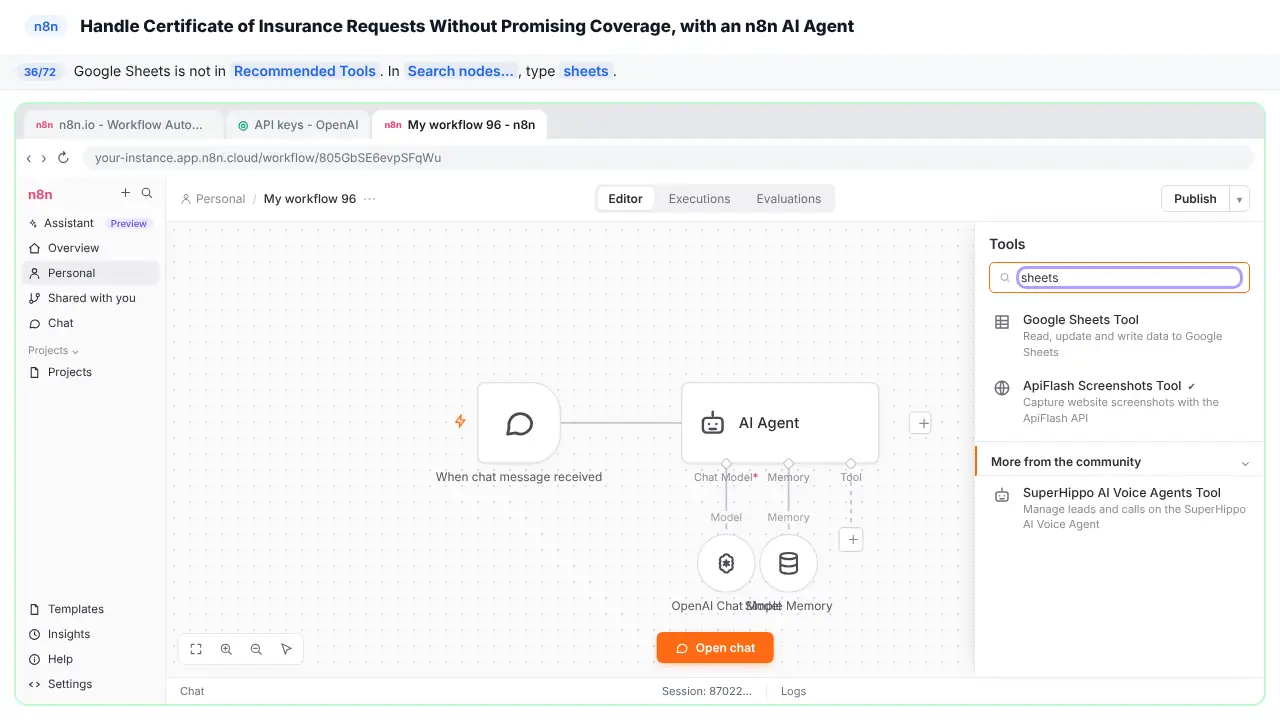Click the fit-to-view icon on the canvas toolbar

point(196,649)
